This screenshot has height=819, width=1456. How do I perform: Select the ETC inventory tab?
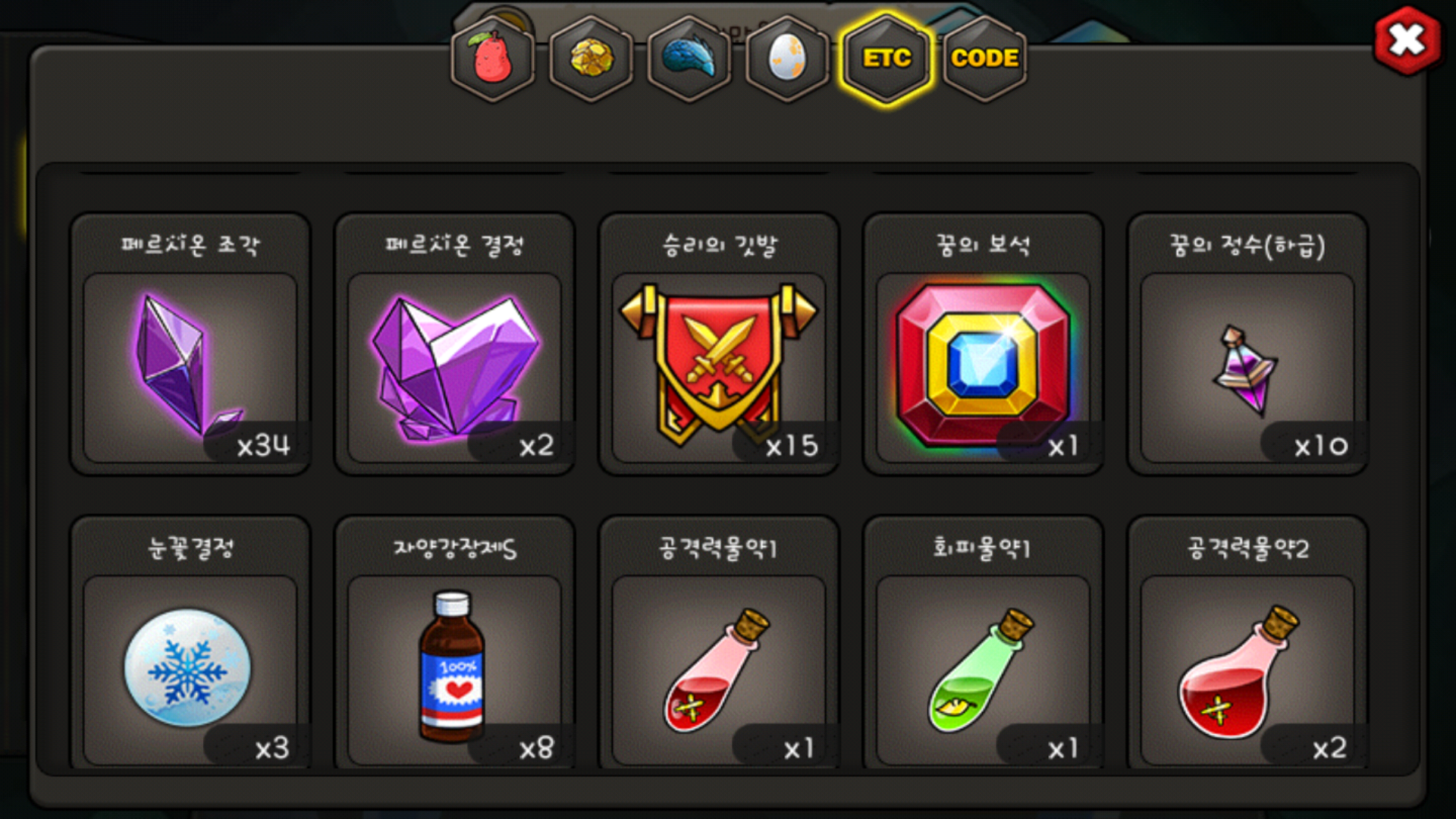[886, 58]
